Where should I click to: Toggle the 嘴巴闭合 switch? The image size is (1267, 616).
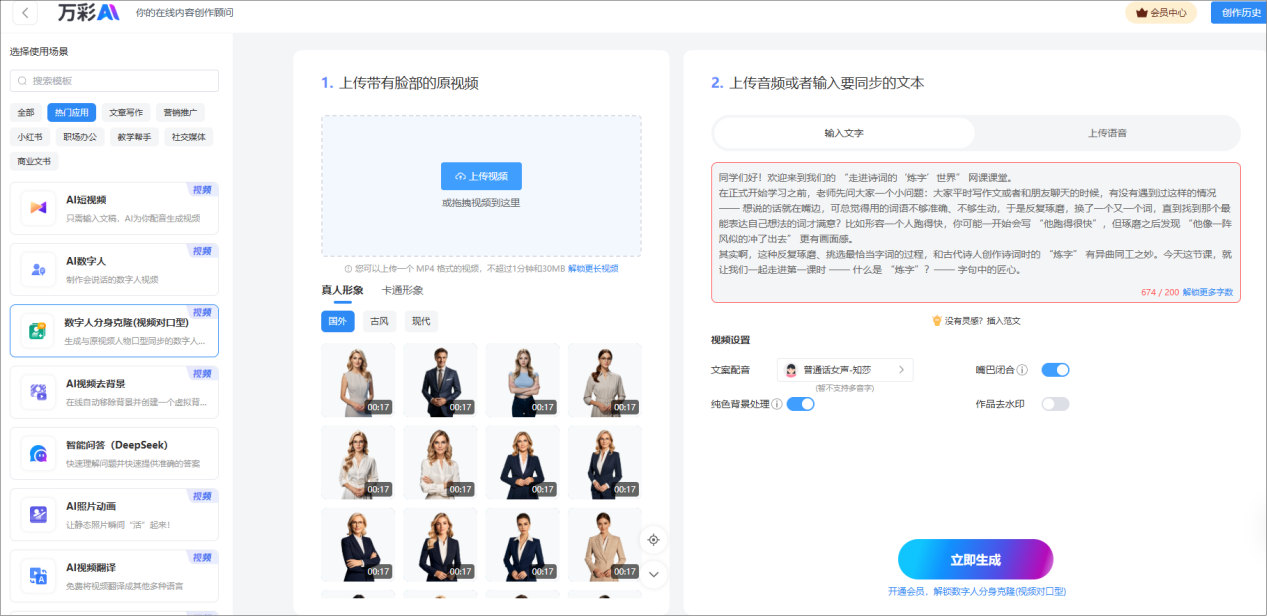[x=1055, y=370]
